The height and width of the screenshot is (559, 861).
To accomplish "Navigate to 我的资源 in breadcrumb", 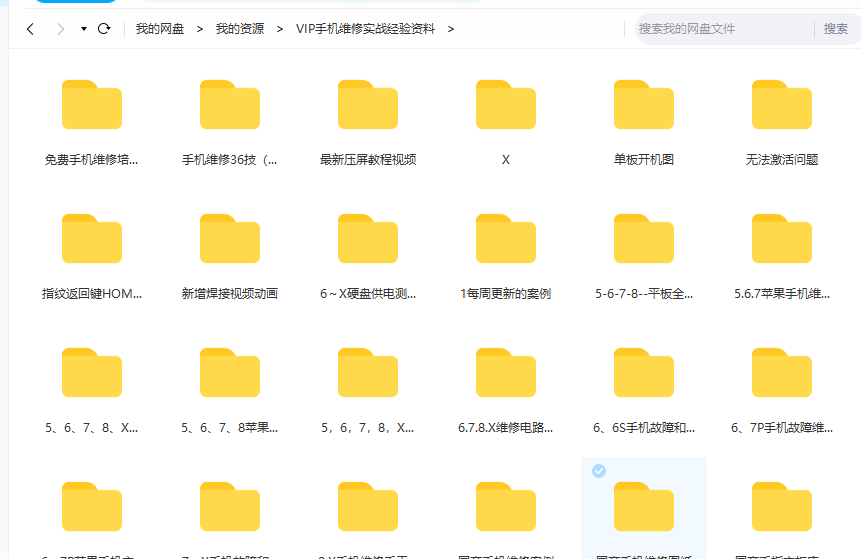I will click(240, 29).
